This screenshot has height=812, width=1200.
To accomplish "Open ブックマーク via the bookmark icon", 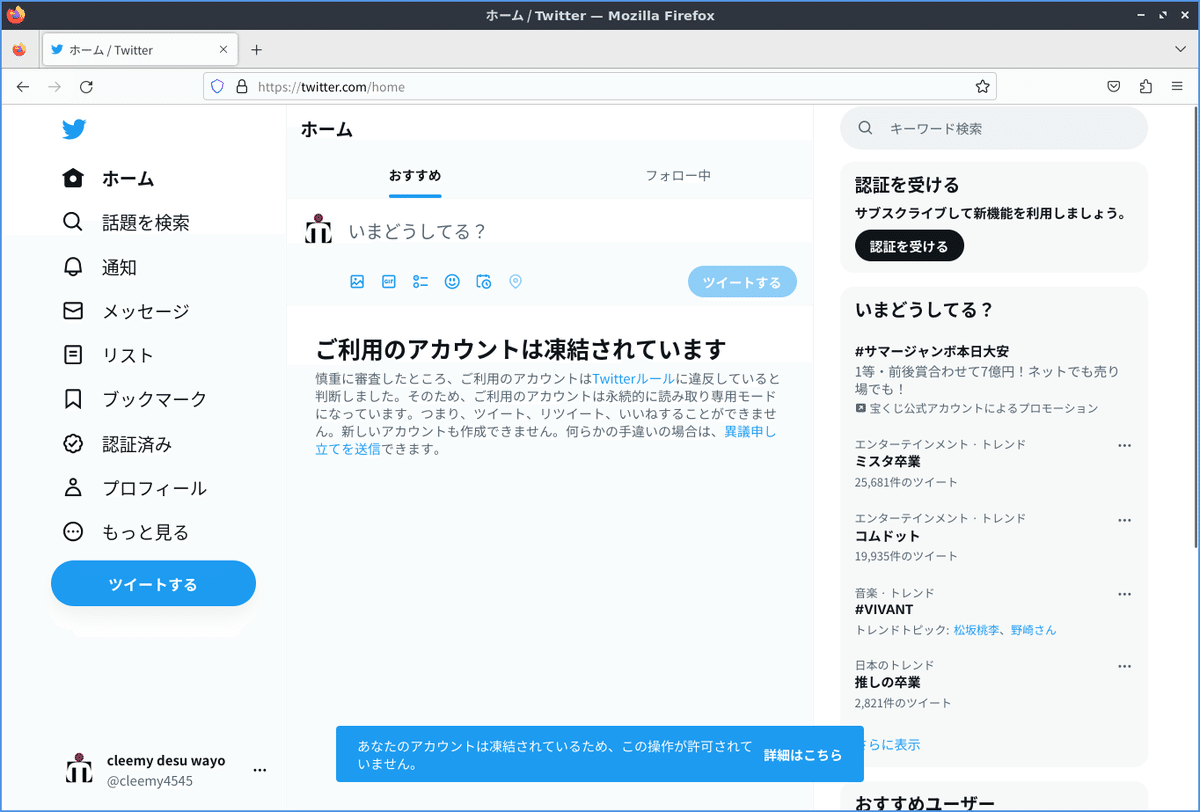I will tap(72, 399).
